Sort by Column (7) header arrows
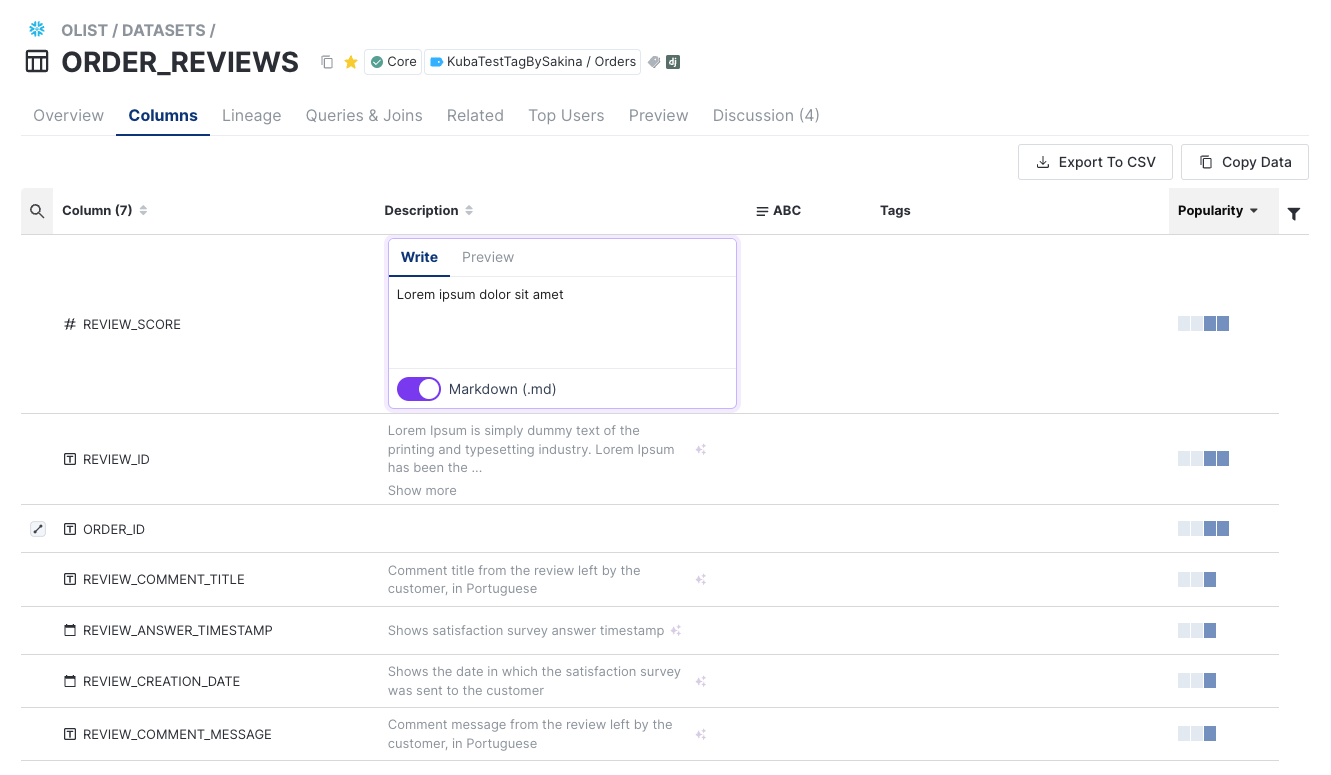The height and width of the screenshot is (775, 1331). coord(143,211)
